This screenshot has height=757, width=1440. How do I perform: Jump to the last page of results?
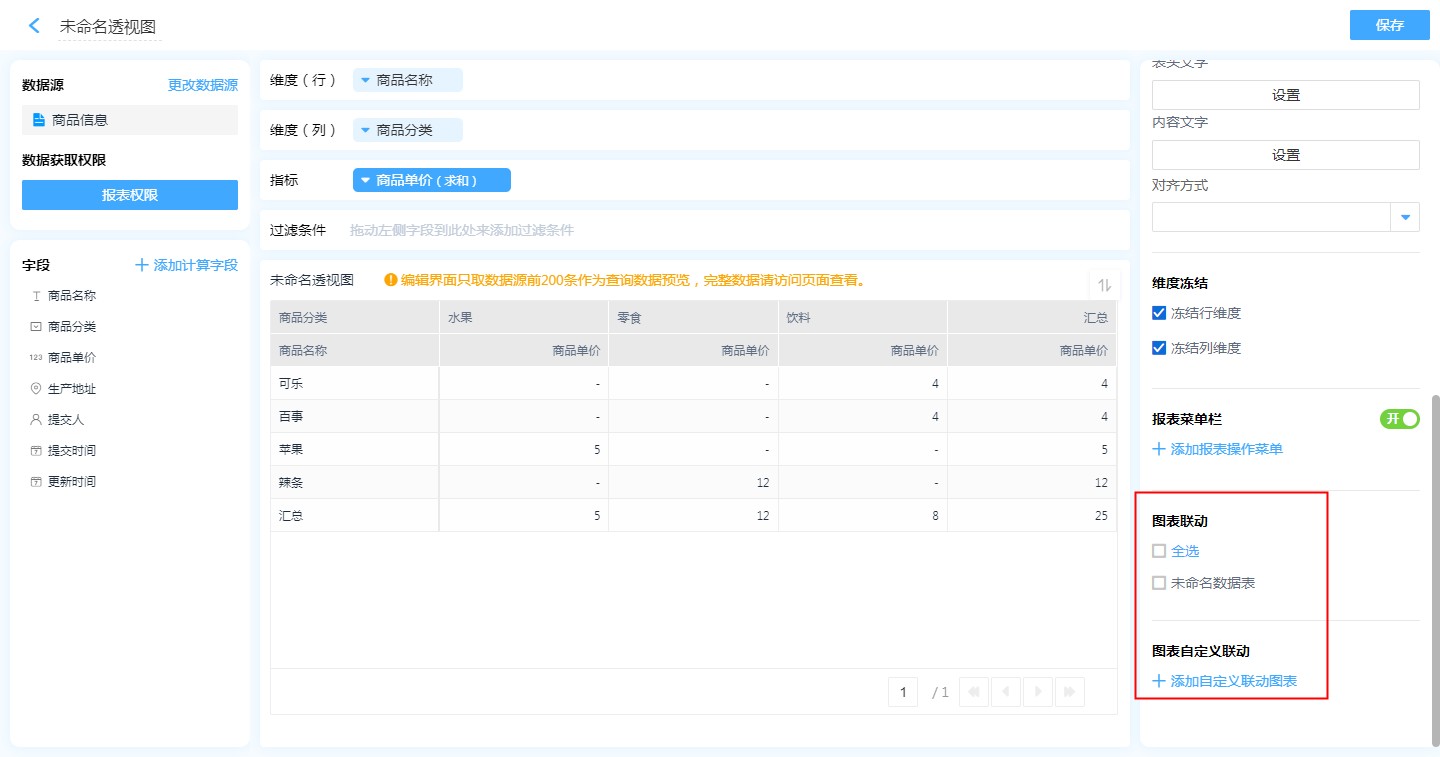pos(1069,691)
